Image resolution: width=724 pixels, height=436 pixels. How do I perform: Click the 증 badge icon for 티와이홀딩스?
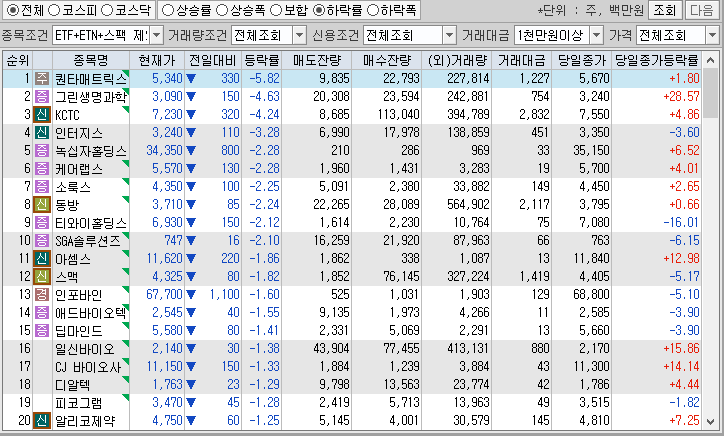[42, 223]
